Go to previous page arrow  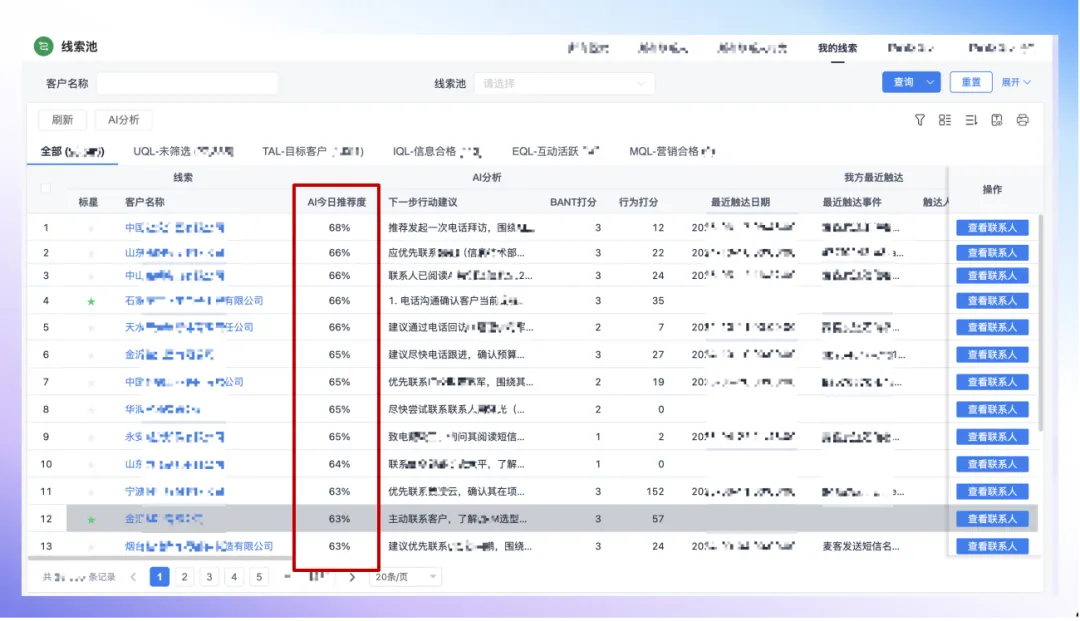134,577
